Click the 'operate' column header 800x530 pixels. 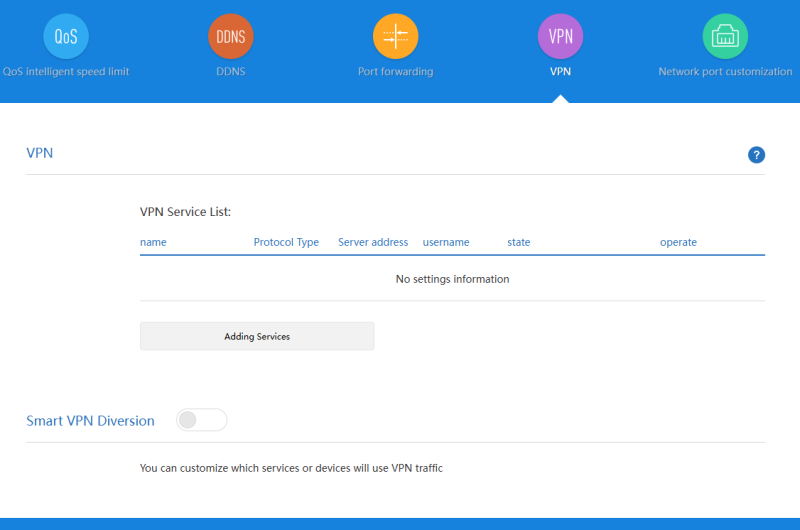point(678,242)
